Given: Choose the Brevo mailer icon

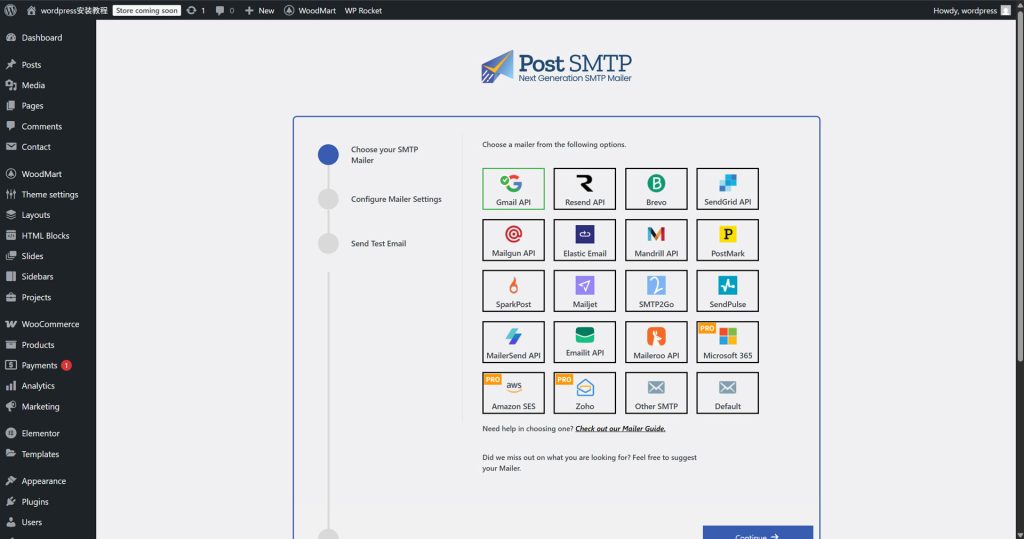Looking at the screenshot, I should [x=656, y=188].
